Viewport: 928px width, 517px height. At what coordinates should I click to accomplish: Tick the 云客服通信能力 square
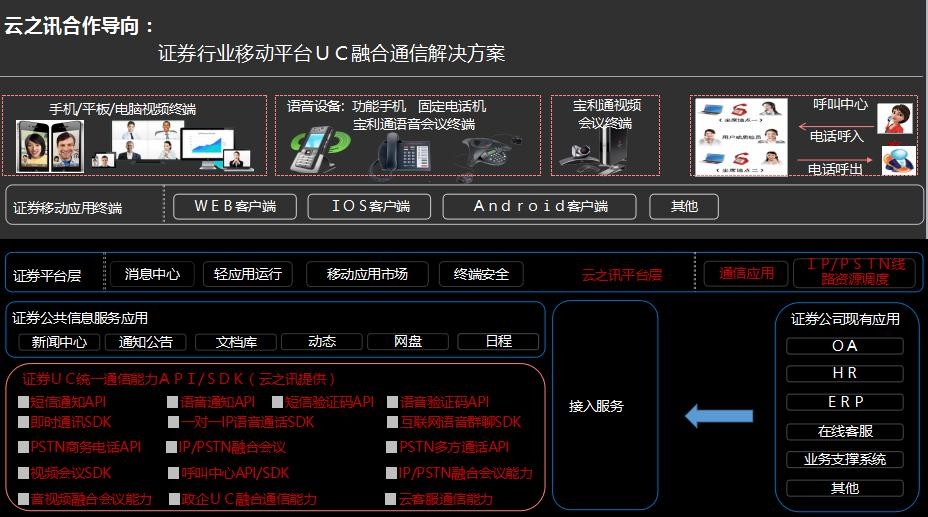(391, 499)
